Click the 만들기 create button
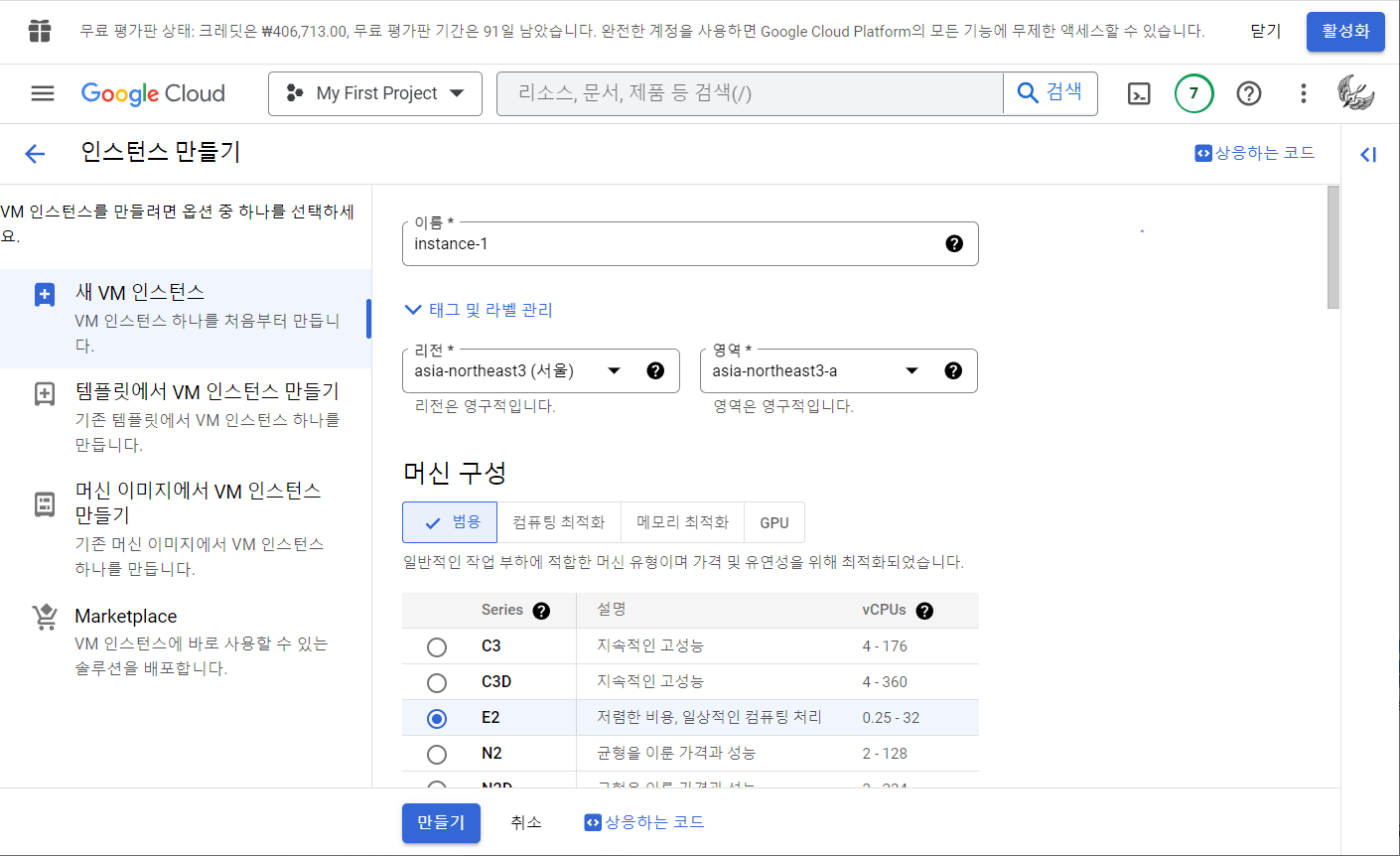This screenshot has width=1400, height=856. pyautogui.click(x=441, y=822)
